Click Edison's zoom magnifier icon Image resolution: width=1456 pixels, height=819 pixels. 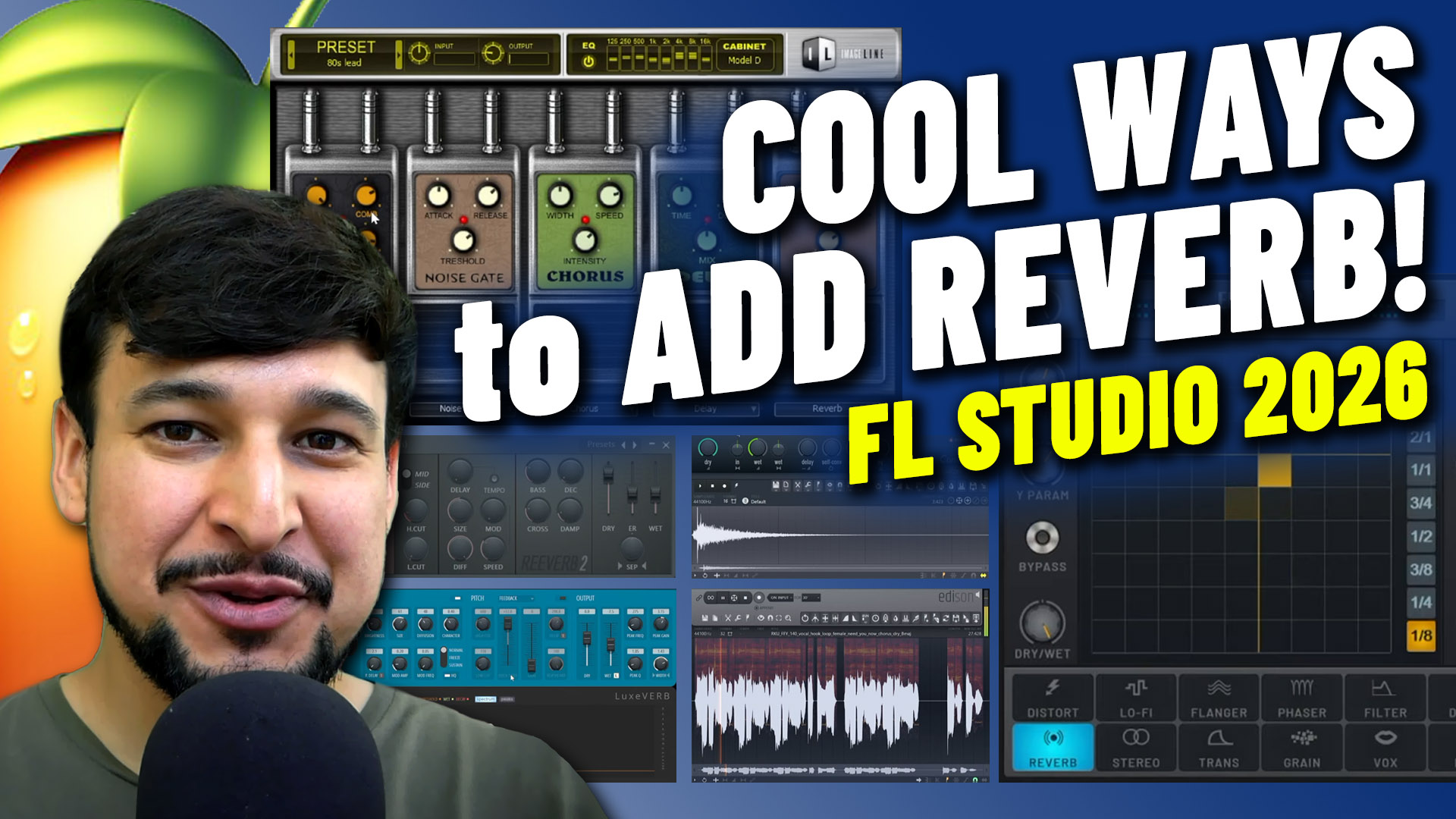click(788, 618)
